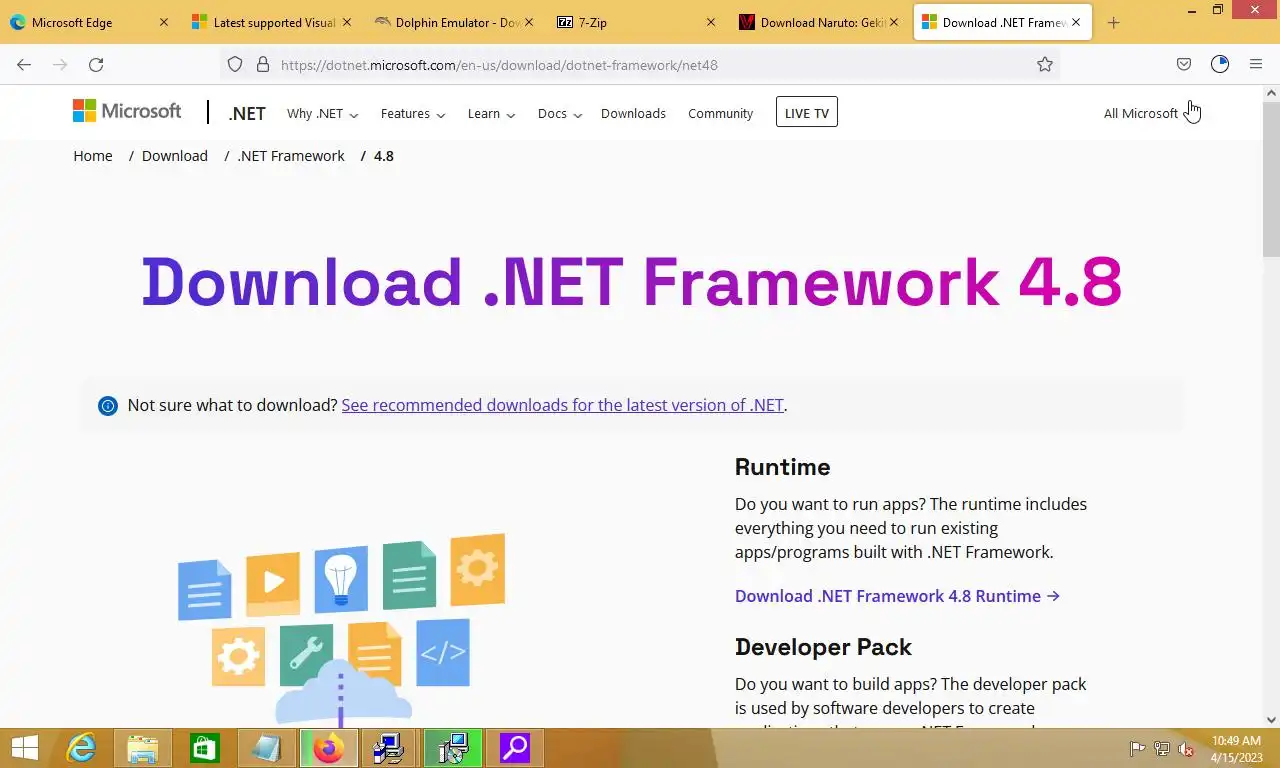Click Download .NET Framework 4.8 Runtime link
Viewport: 1280px width, 768px height.
tap(897, 596)
